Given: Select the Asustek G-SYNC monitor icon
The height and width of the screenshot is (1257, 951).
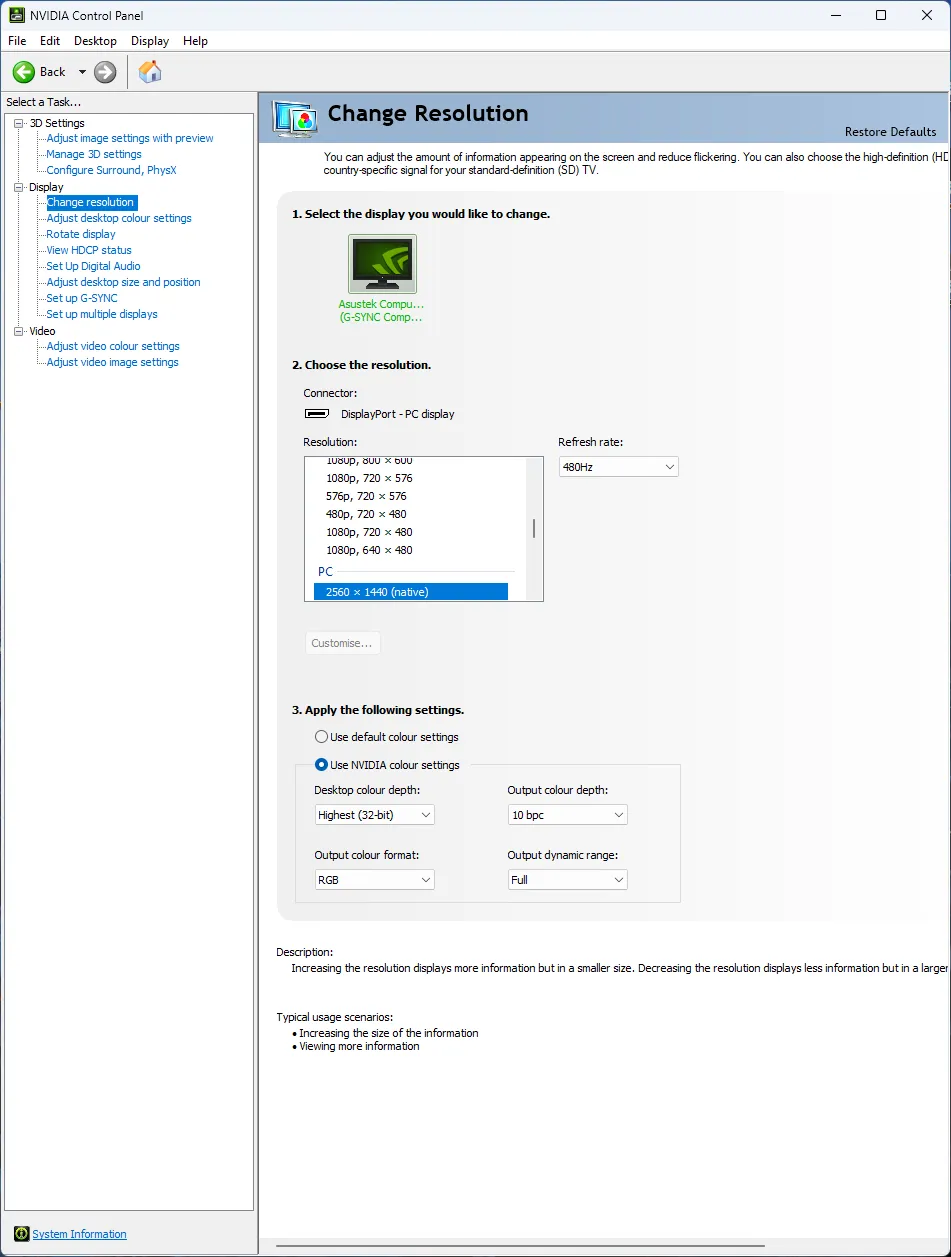Looking at the screenshot, I should (x=382, y=264).
